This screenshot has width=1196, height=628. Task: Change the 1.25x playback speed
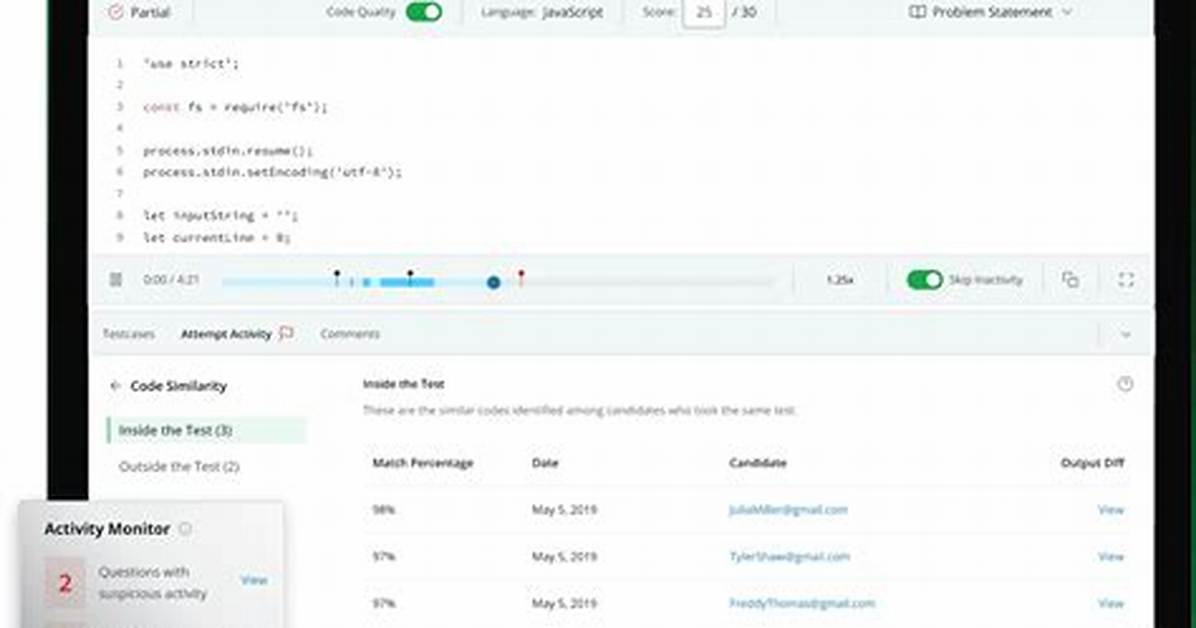pyautogui.click(x=840, y=280)
